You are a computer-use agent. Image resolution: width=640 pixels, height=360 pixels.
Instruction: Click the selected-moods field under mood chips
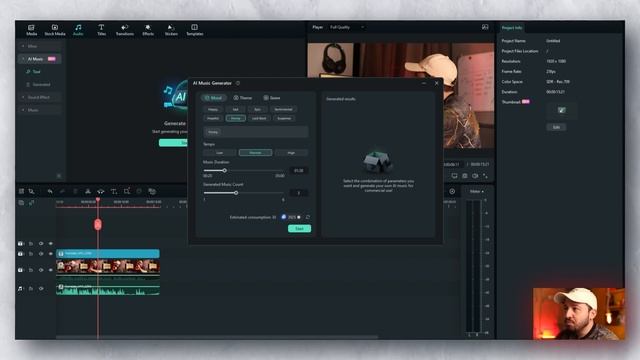(256, 132)
